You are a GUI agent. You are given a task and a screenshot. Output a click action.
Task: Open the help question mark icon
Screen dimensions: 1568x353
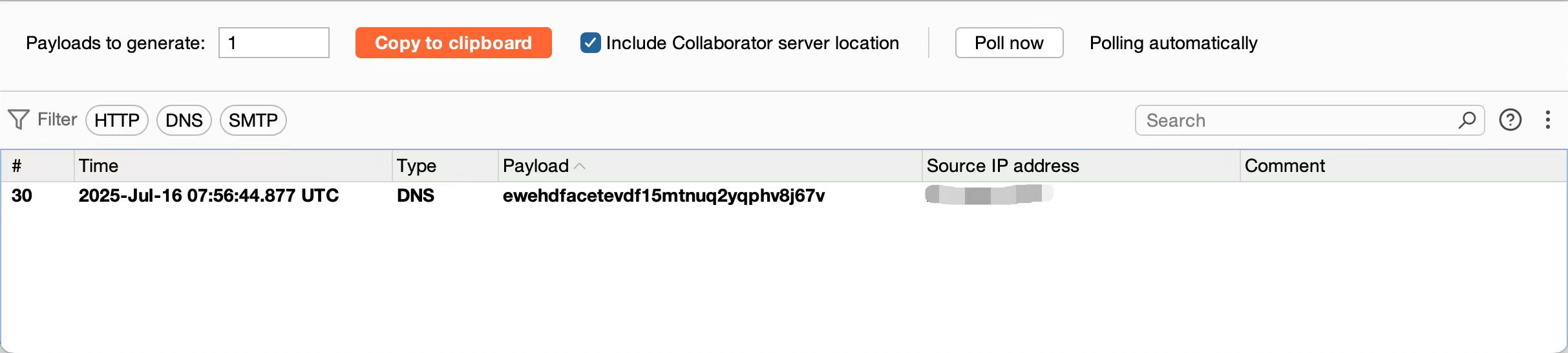pyautogui.click(x=1510, y=120)
